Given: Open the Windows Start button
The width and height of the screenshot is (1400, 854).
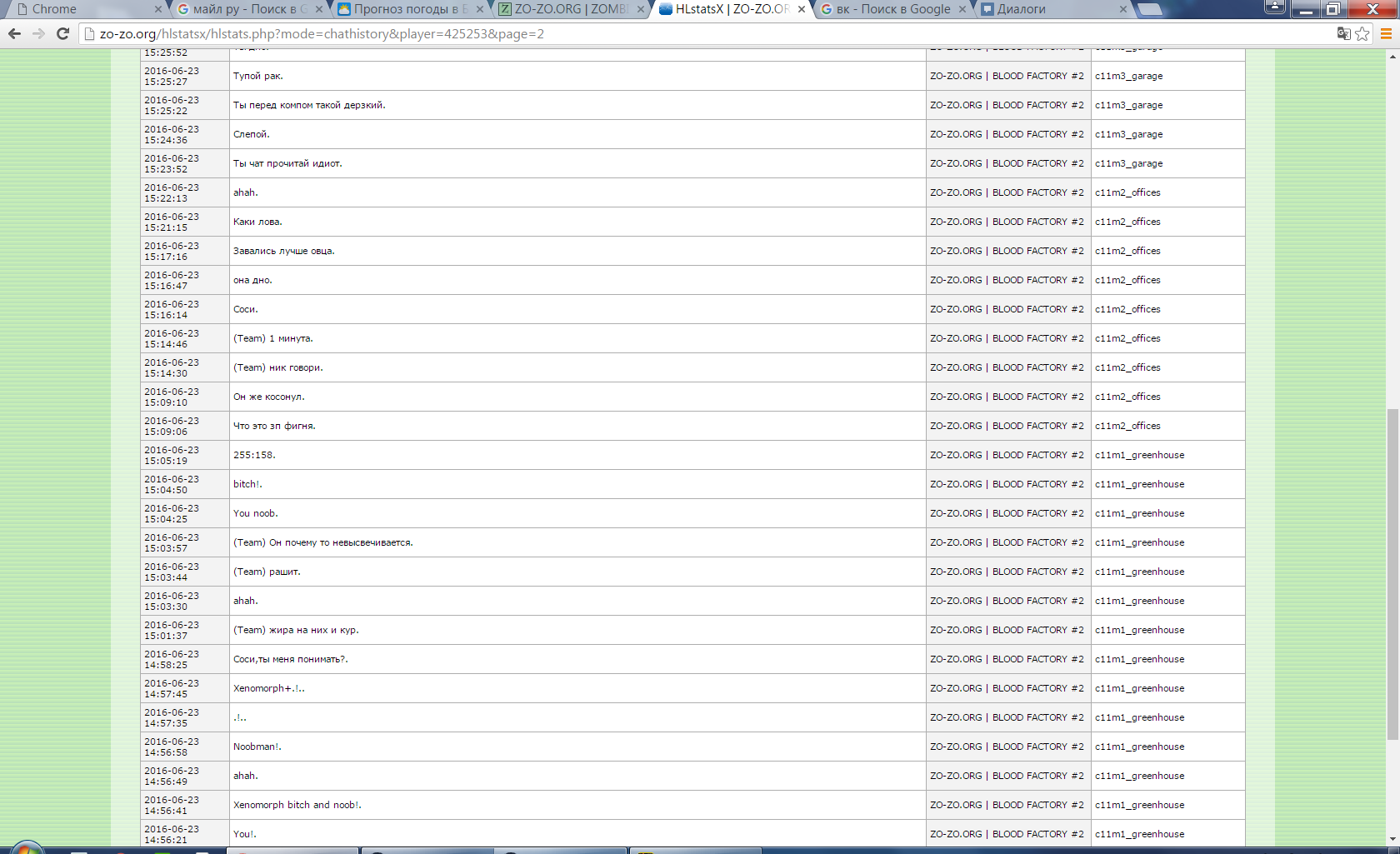Looking at the screenshot, I should coord(25,847).
